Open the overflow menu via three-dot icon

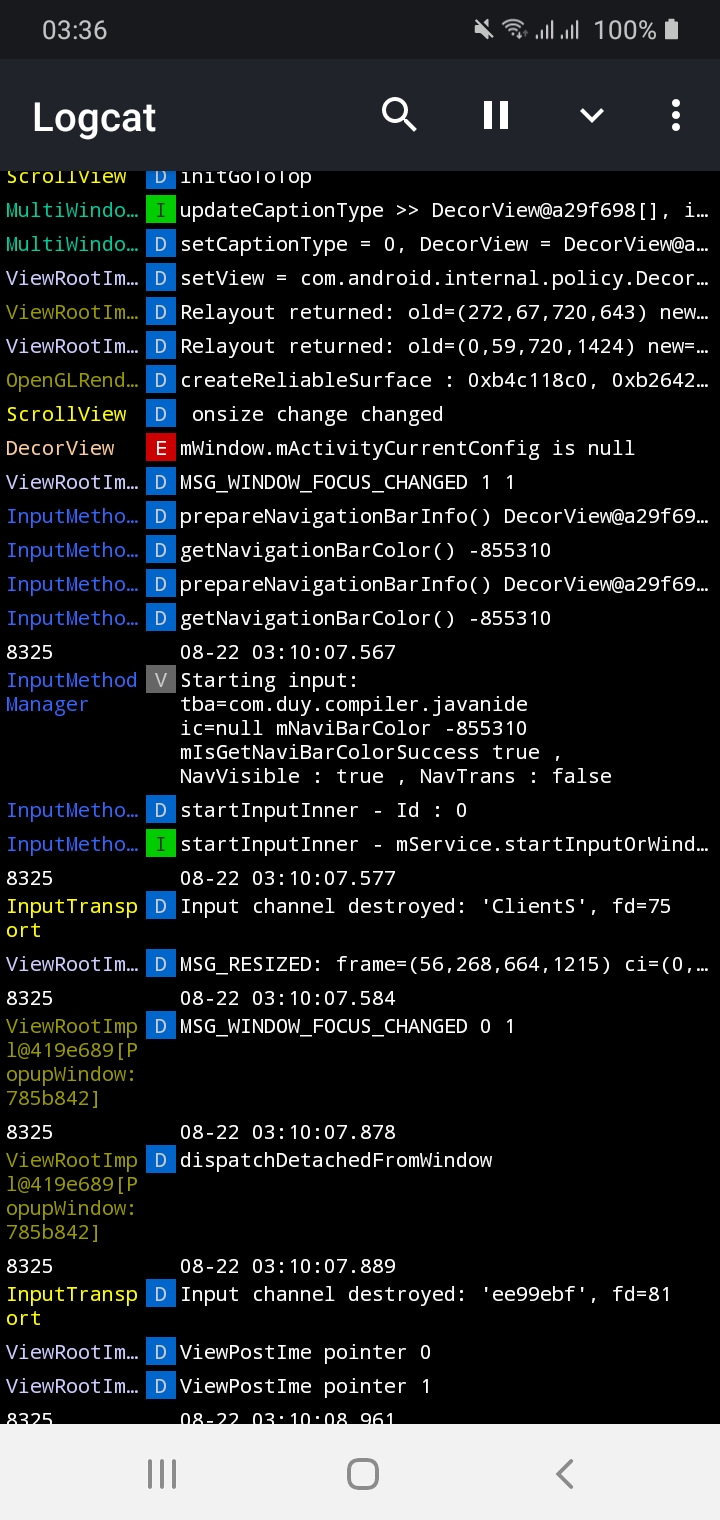(x=675, y=115)
